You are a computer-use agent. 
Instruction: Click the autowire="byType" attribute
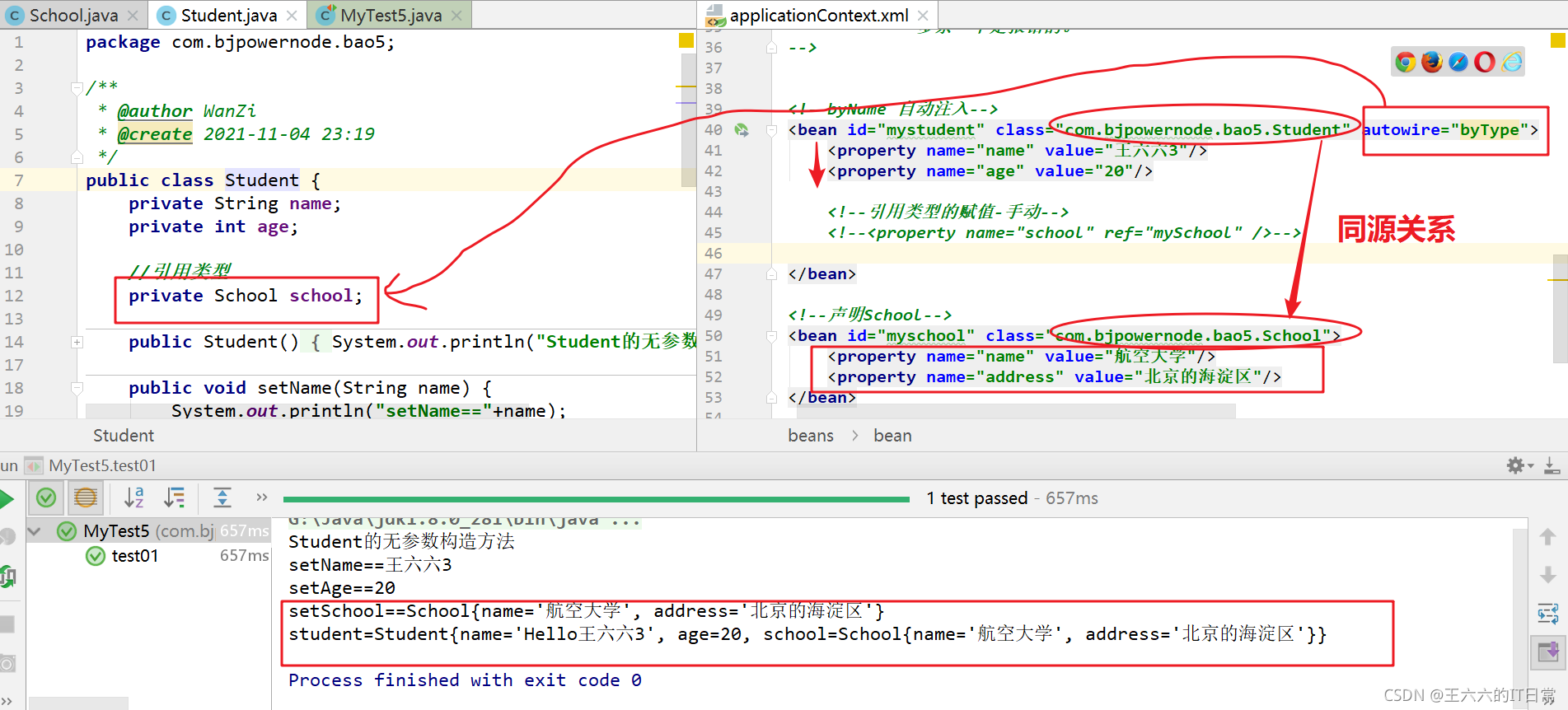click(x=1444, y=130)
